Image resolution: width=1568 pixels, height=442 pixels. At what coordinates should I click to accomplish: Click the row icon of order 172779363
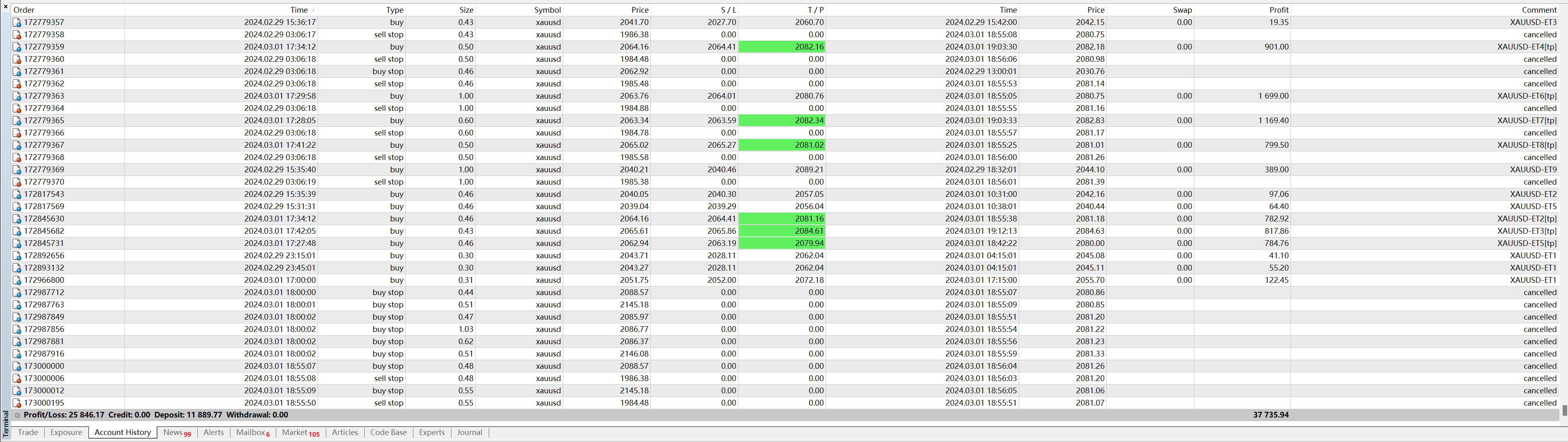[x=17, y=96]
